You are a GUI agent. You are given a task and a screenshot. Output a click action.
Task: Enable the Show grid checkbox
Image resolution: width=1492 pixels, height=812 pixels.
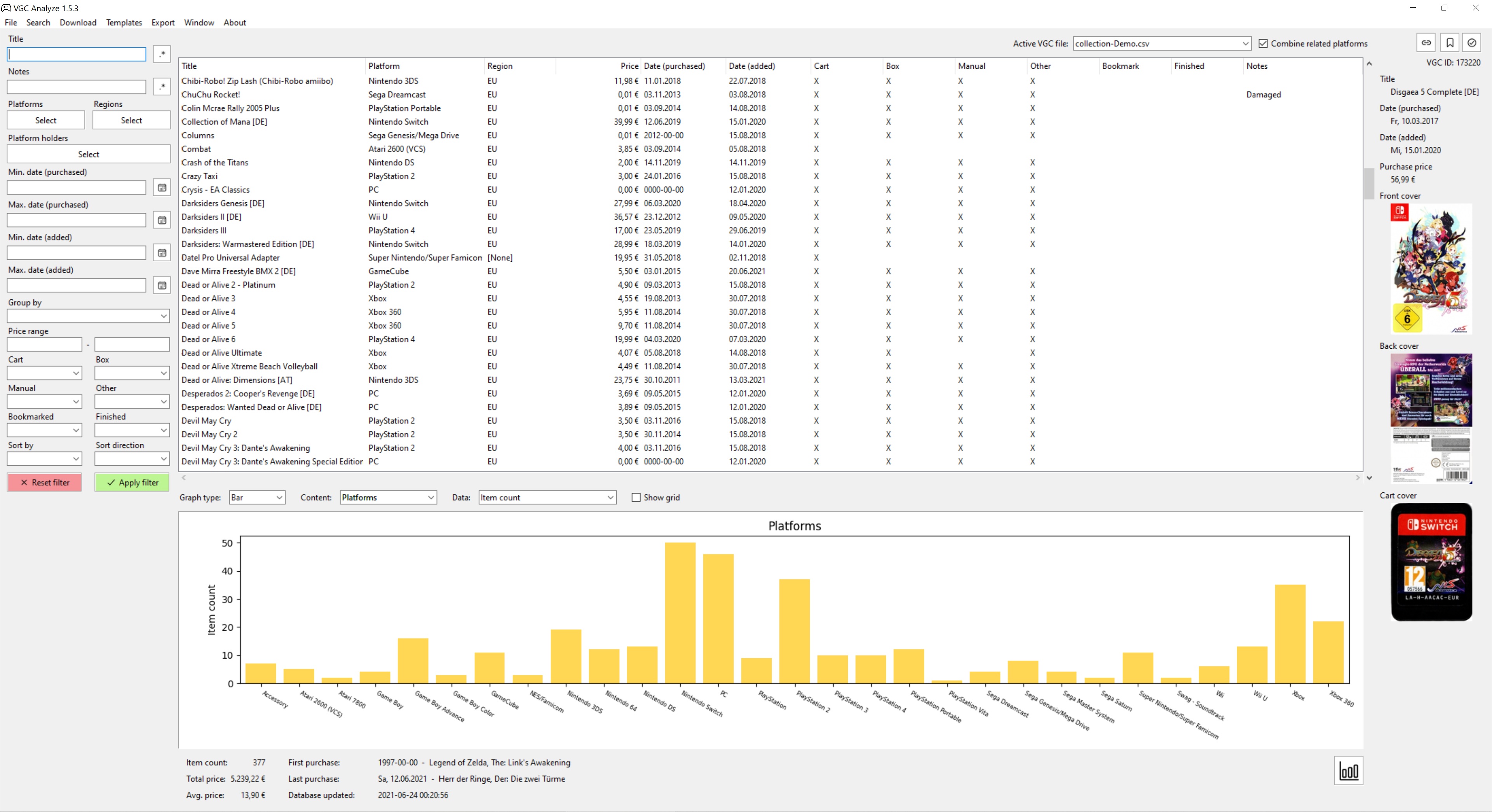[636, 497]
